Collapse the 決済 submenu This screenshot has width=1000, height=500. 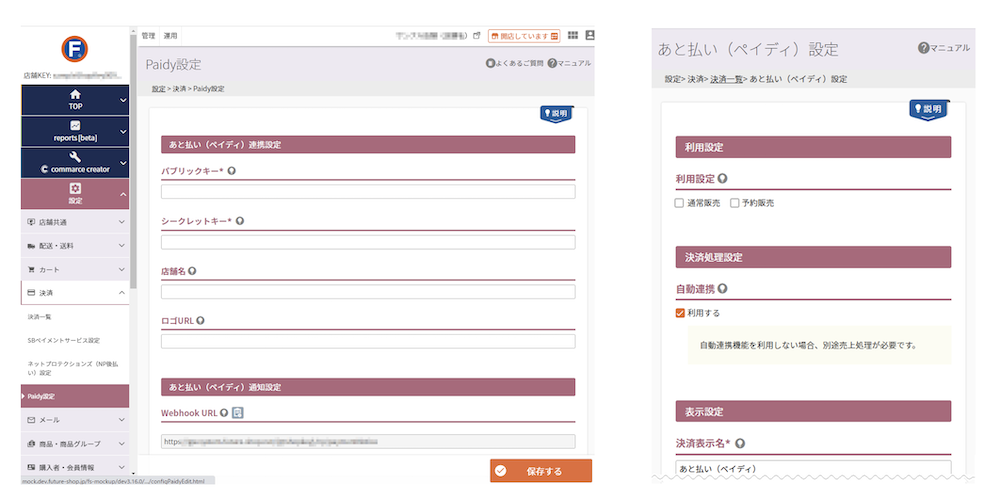(75, 293)
